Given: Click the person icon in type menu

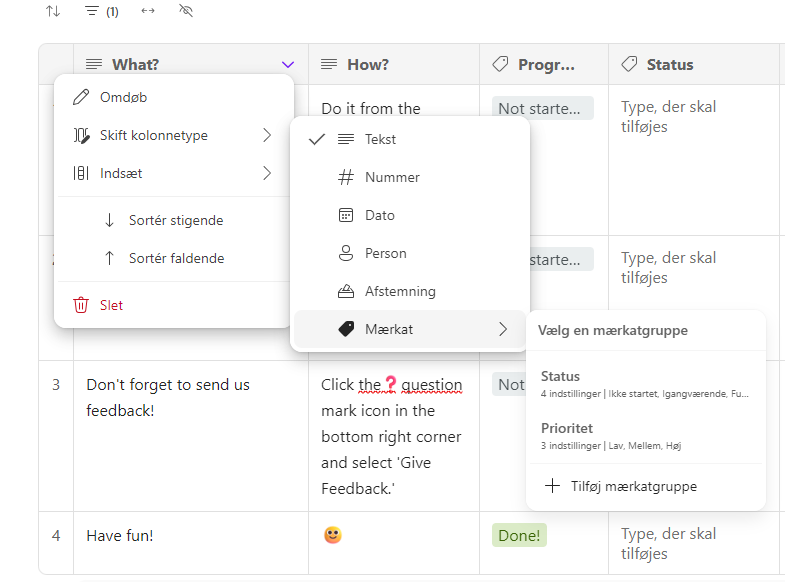Looking at the screenshot, I should click(346, 253).
